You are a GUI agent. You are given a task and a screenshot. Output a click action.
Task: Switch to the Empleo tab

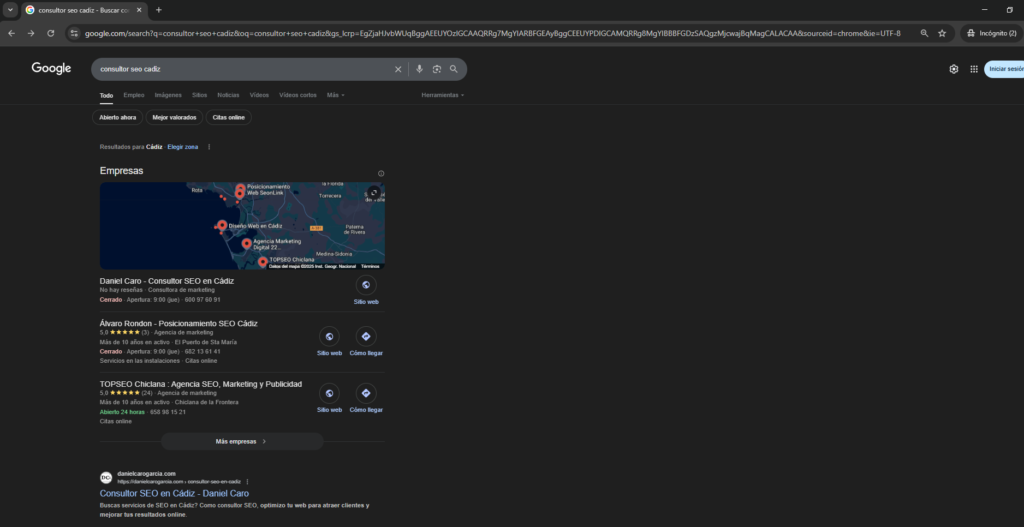click(x=134, y=95)
